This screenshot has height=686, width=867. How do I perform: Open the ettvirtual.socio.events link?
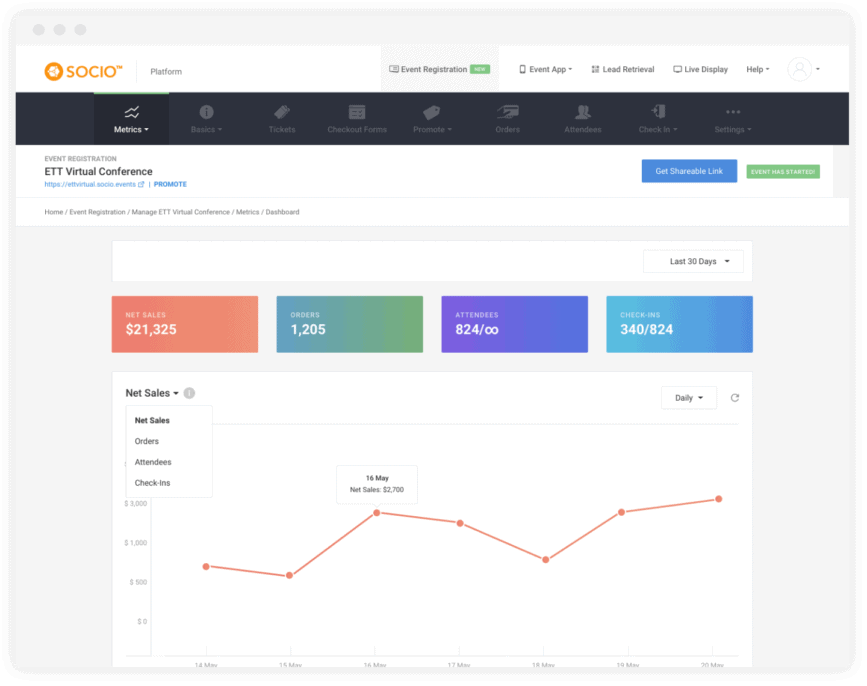point(90,185)
